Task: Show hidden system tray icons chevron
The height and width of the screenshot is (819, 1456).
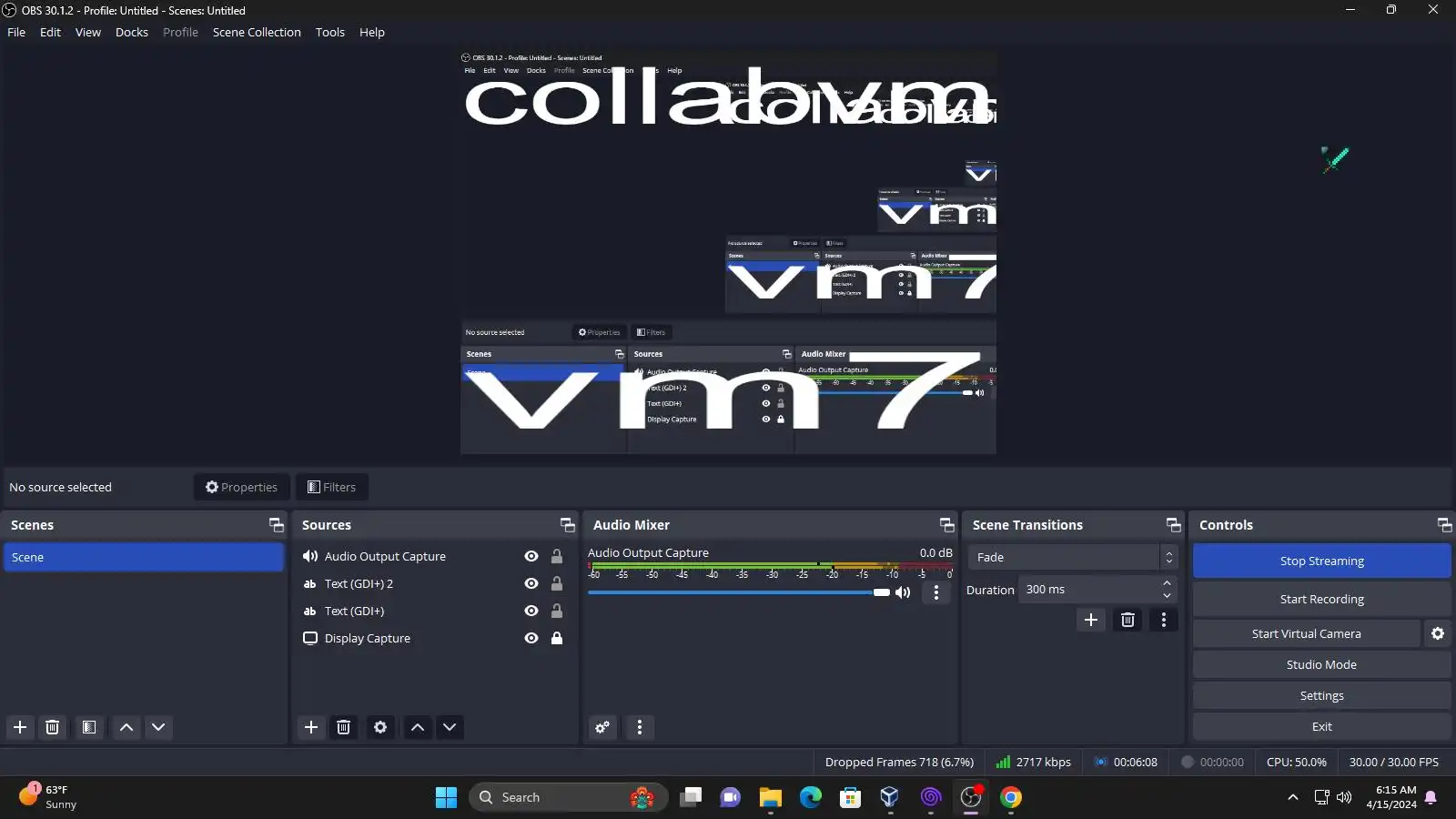Action: click(1292, 798)
